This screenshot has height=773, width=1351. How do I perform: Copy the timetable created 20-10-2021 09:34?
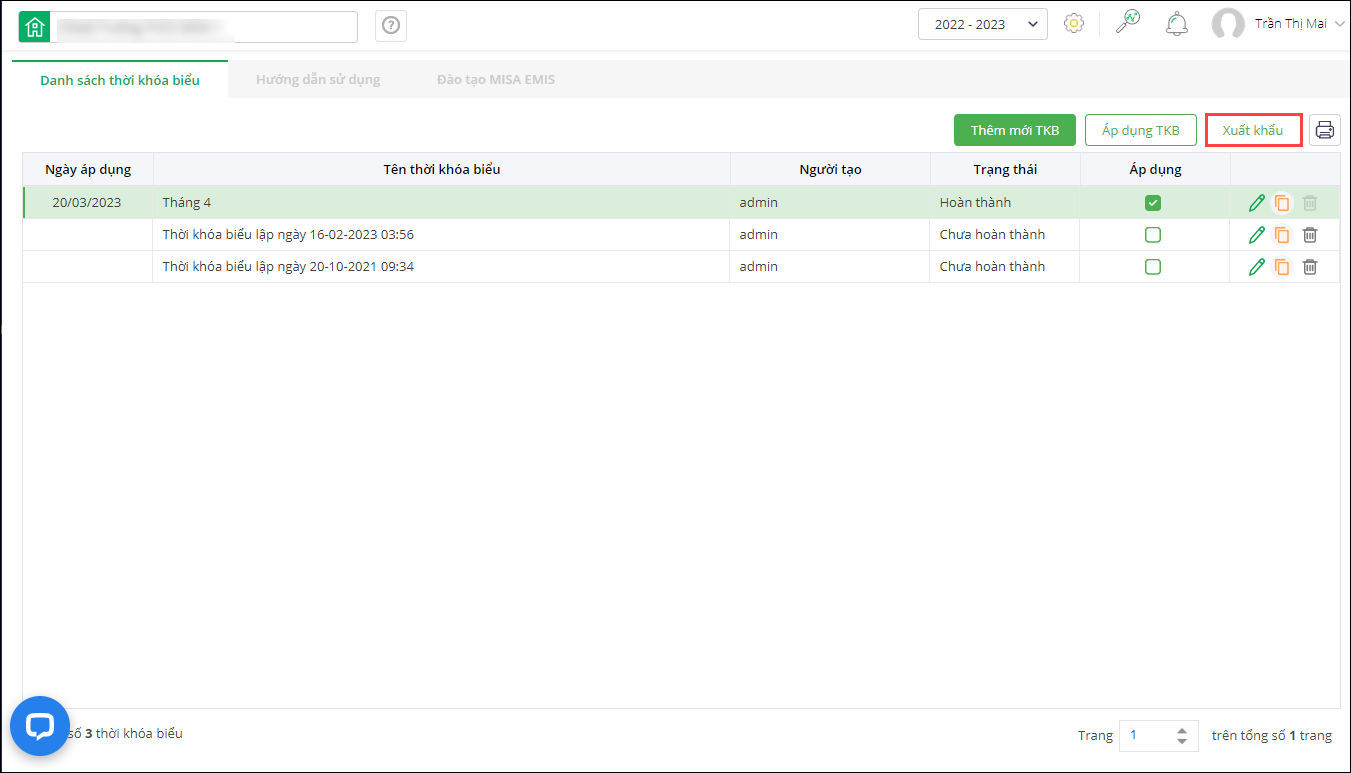coord(1282,267)
